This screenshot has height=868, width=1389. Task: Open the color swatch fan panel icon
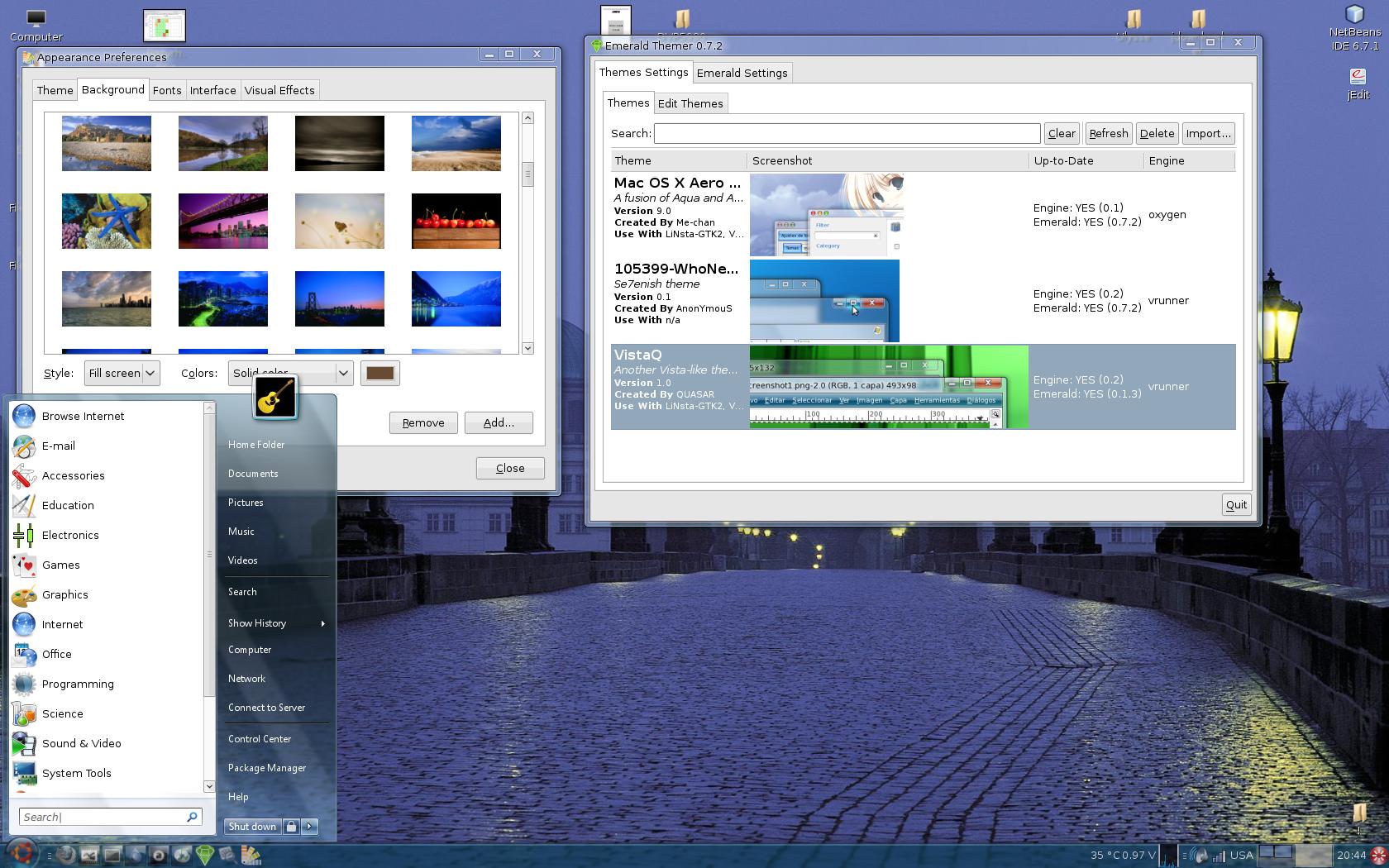[251, 855]
